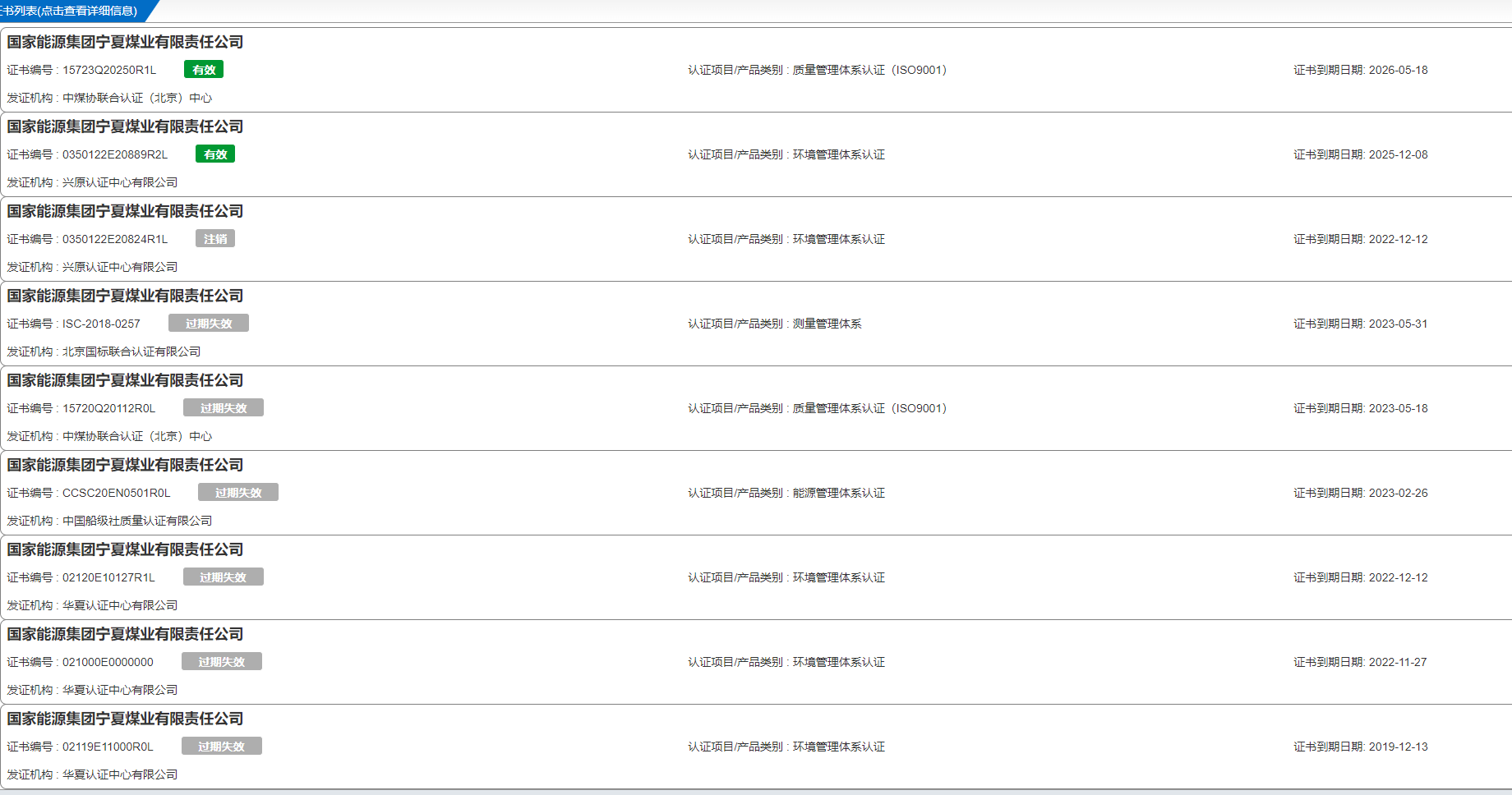1512x795 pixels.
Task: Select the 测量管理体系 certification category text
Action: coord(827,324)
